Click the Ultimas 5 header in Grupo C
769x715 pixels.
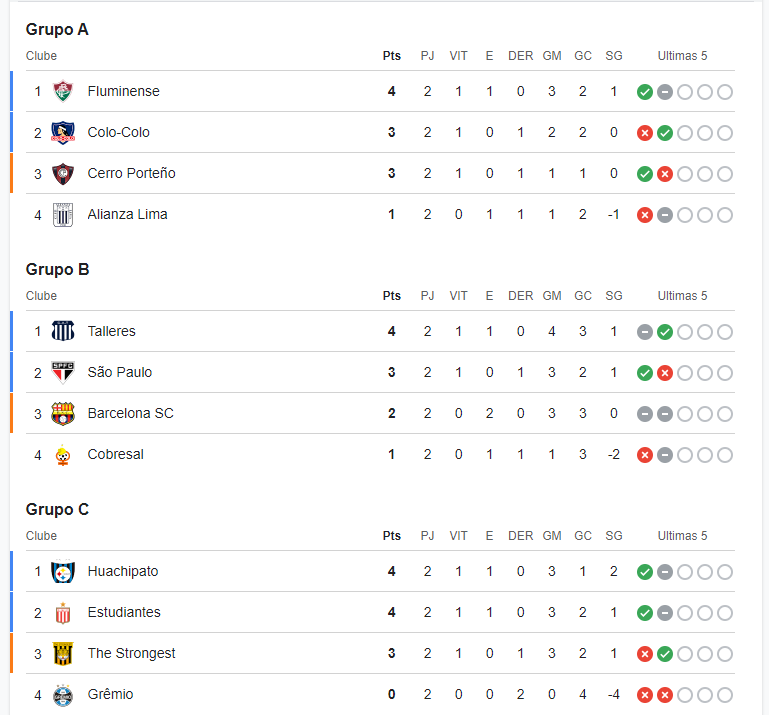point(682,536)
